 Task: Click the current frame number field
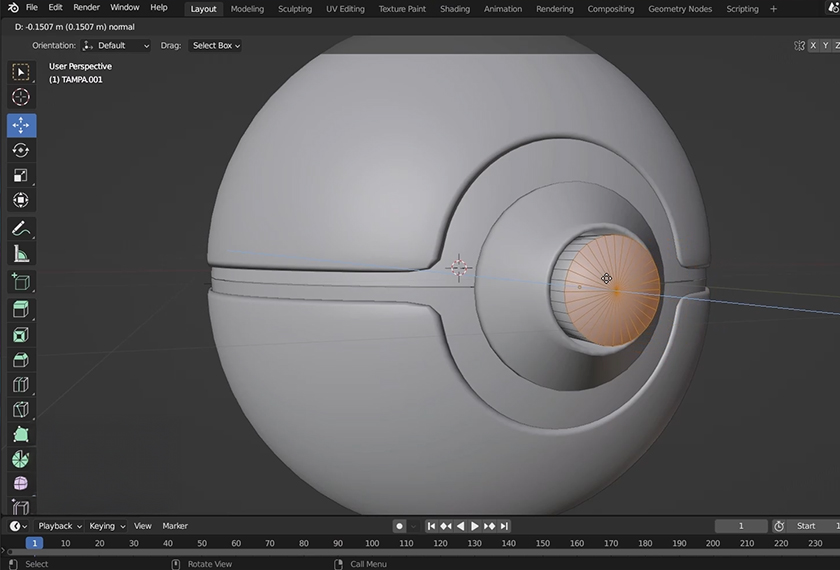pyautogui.click(x=741, y=526)
